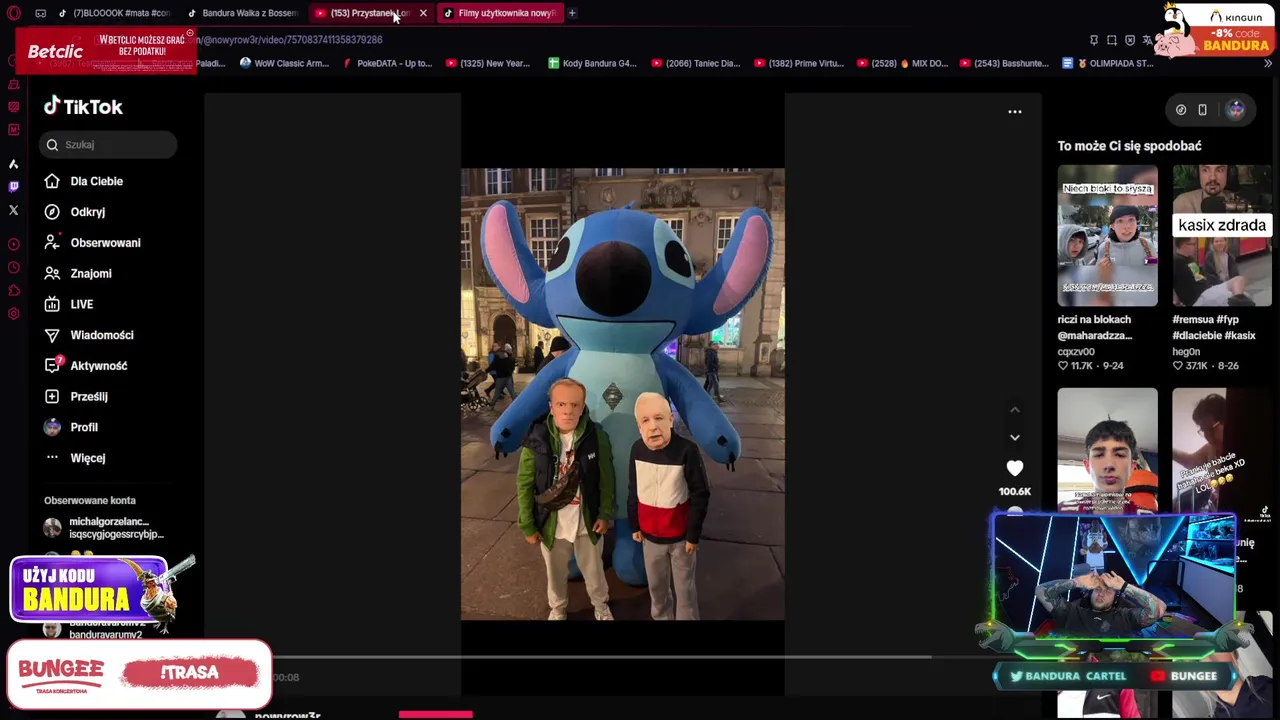Expand the bookmarks bar overflow chevron
This screenshot has width=1280, height=720.
pyautogui.click(x=1268, y=63)
